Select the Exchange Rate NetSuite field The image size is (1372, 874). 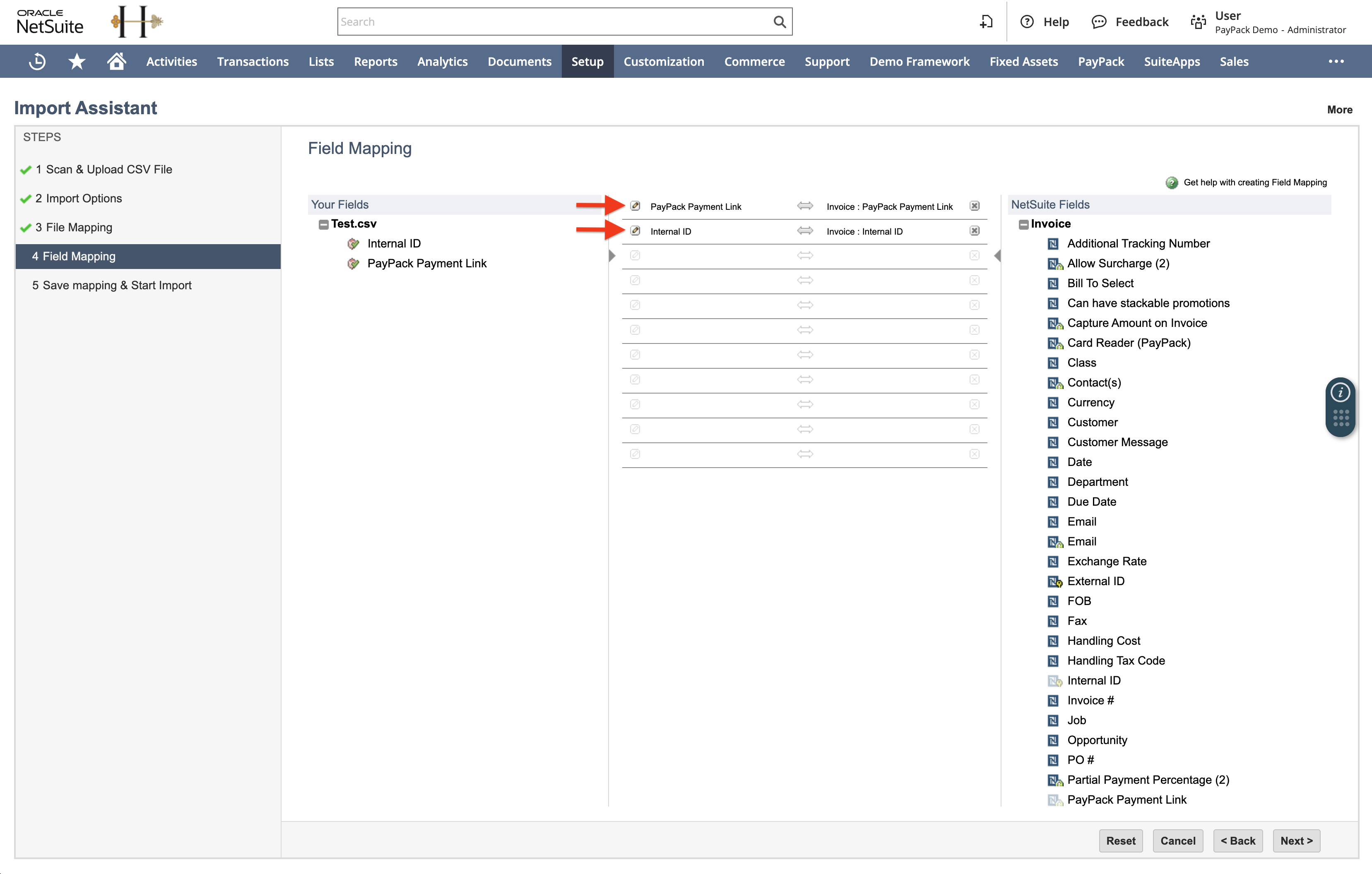coord(1107,562)
